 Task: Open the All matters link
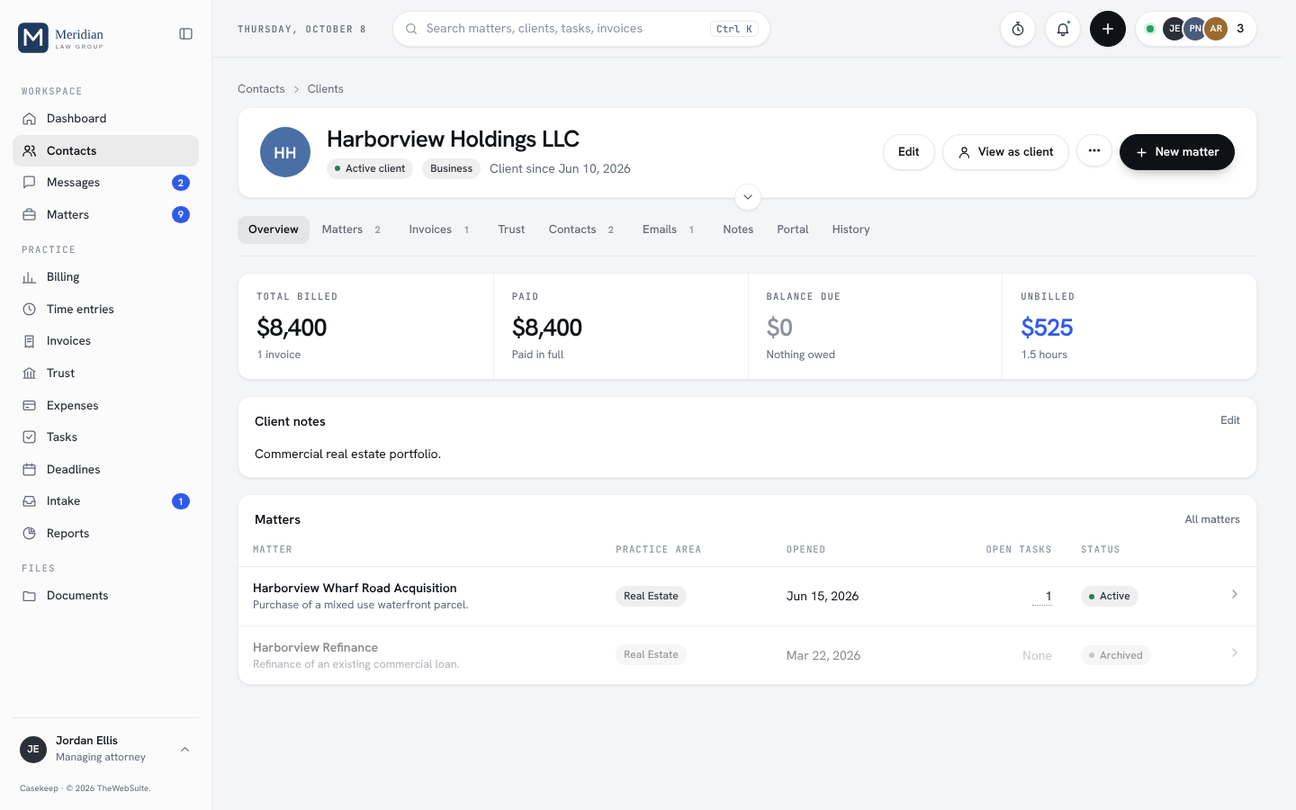[1212, 519]
